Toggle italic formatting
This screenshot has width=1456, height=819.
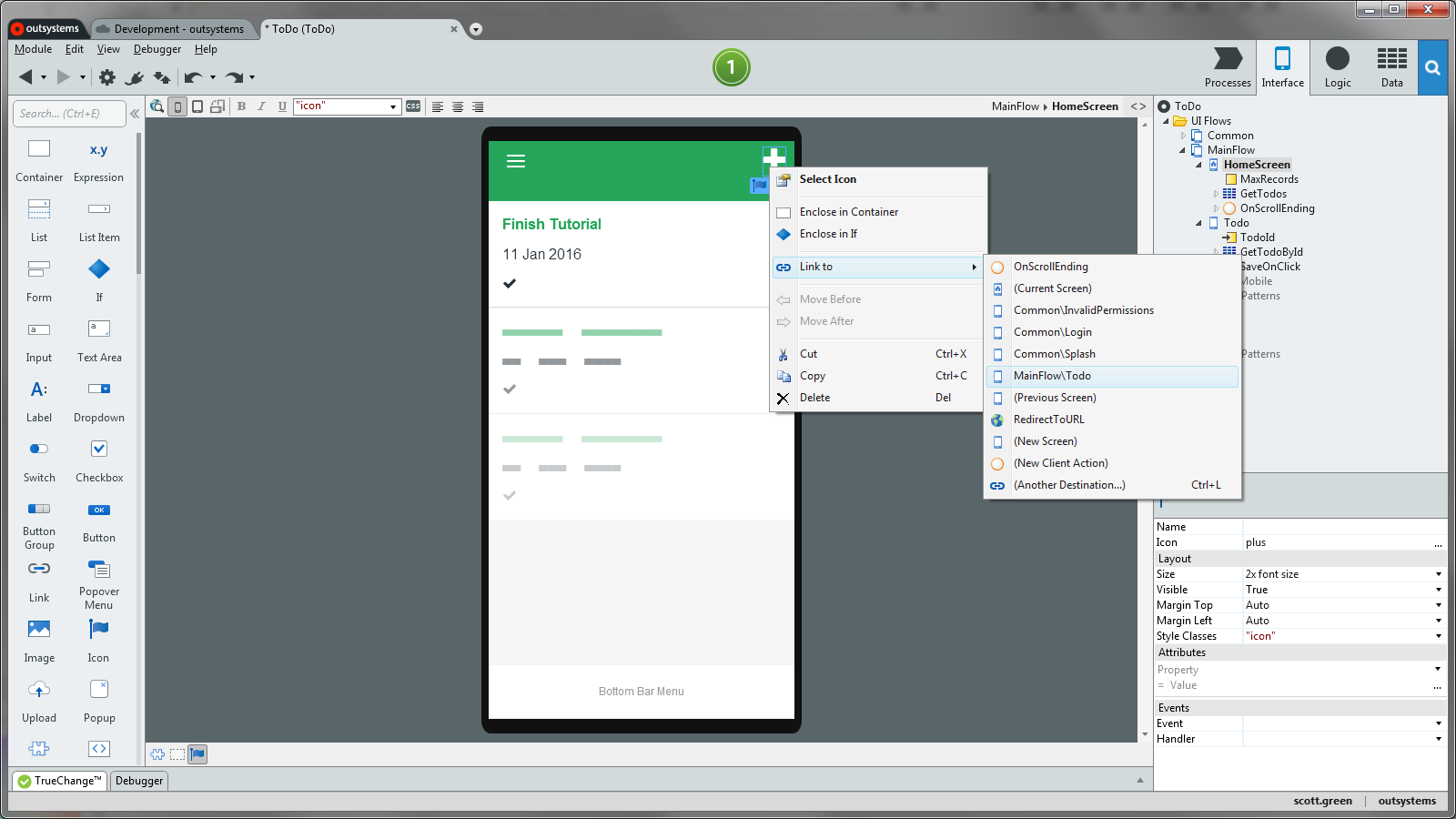[261, 106]
